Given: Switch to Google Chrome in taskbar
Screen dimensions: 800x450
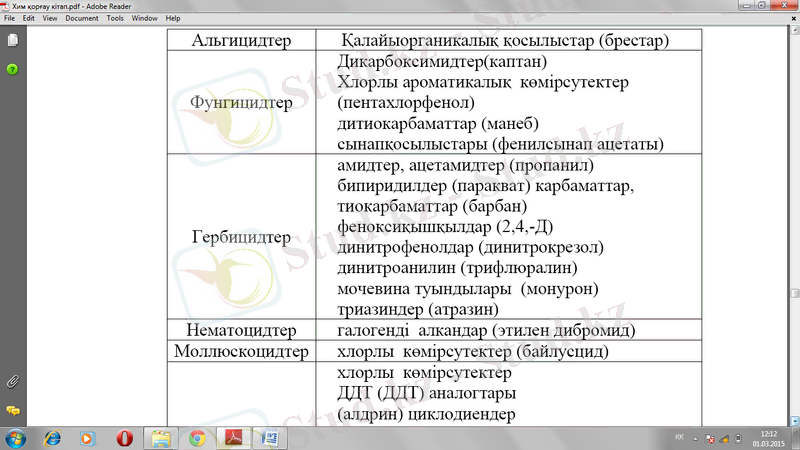Looking at the screenshot, I should (x=197, y=438).
